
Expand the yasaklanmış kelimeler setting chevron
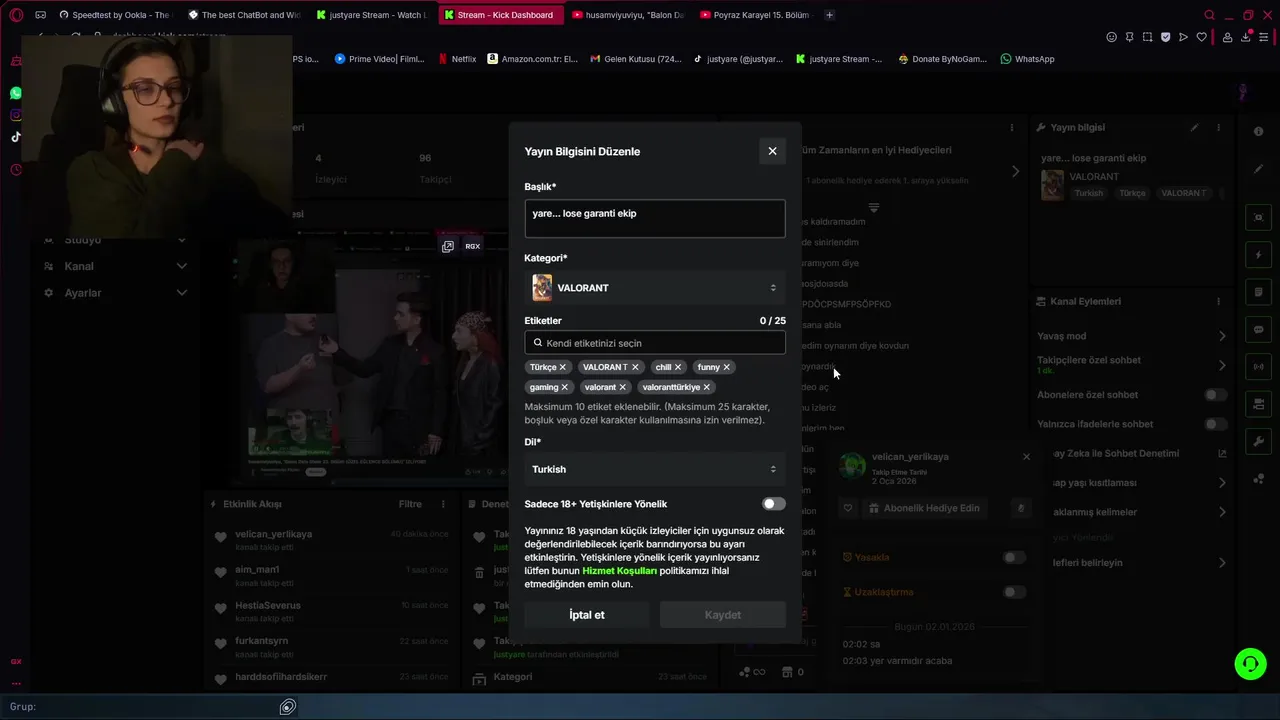pos(1222,512)
